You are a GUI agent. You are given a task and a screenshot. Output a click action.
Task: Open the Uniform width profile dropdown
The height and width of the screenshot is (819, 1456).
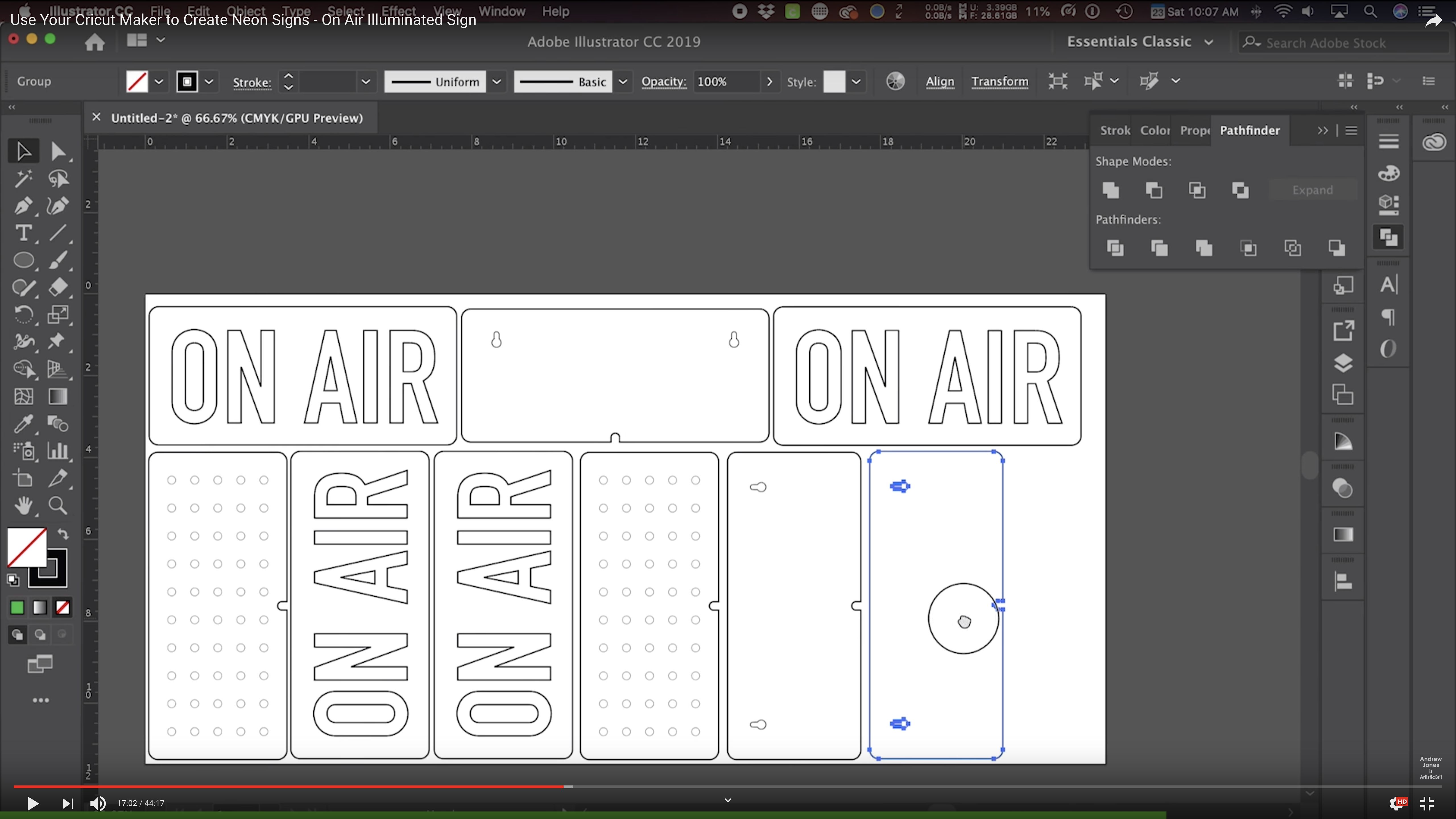tap(497, 81)
